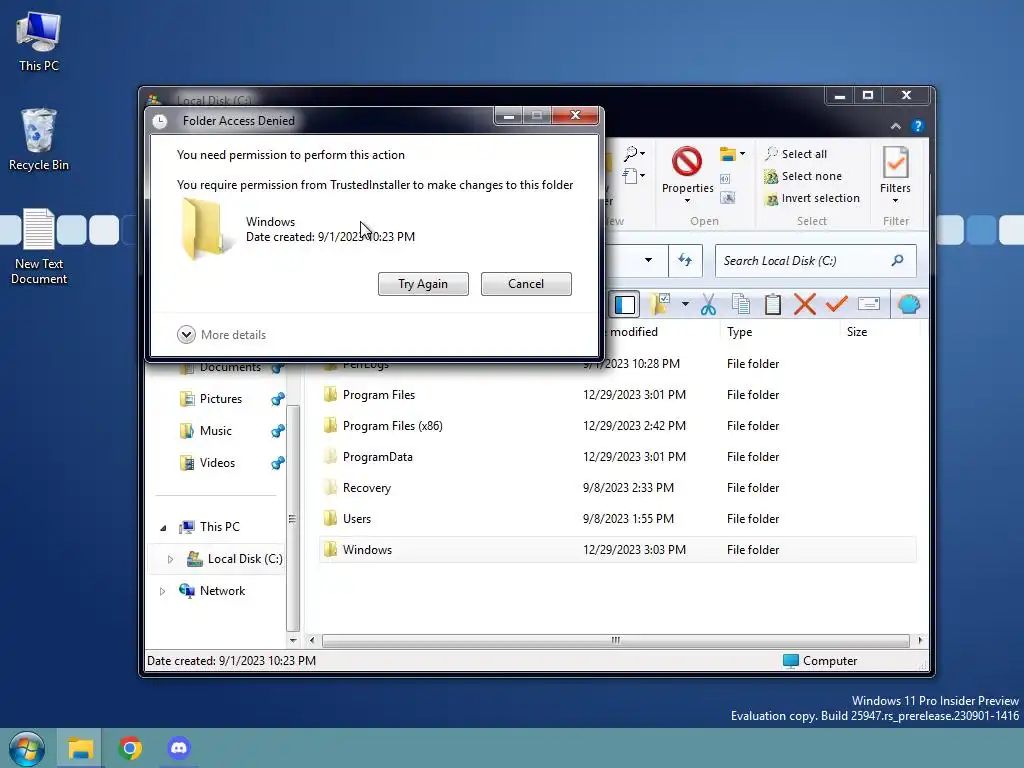The height and width of the screenshot is (768, 1024).
Task: Click the pin icon beside Pictures
Action: point(278,399)
